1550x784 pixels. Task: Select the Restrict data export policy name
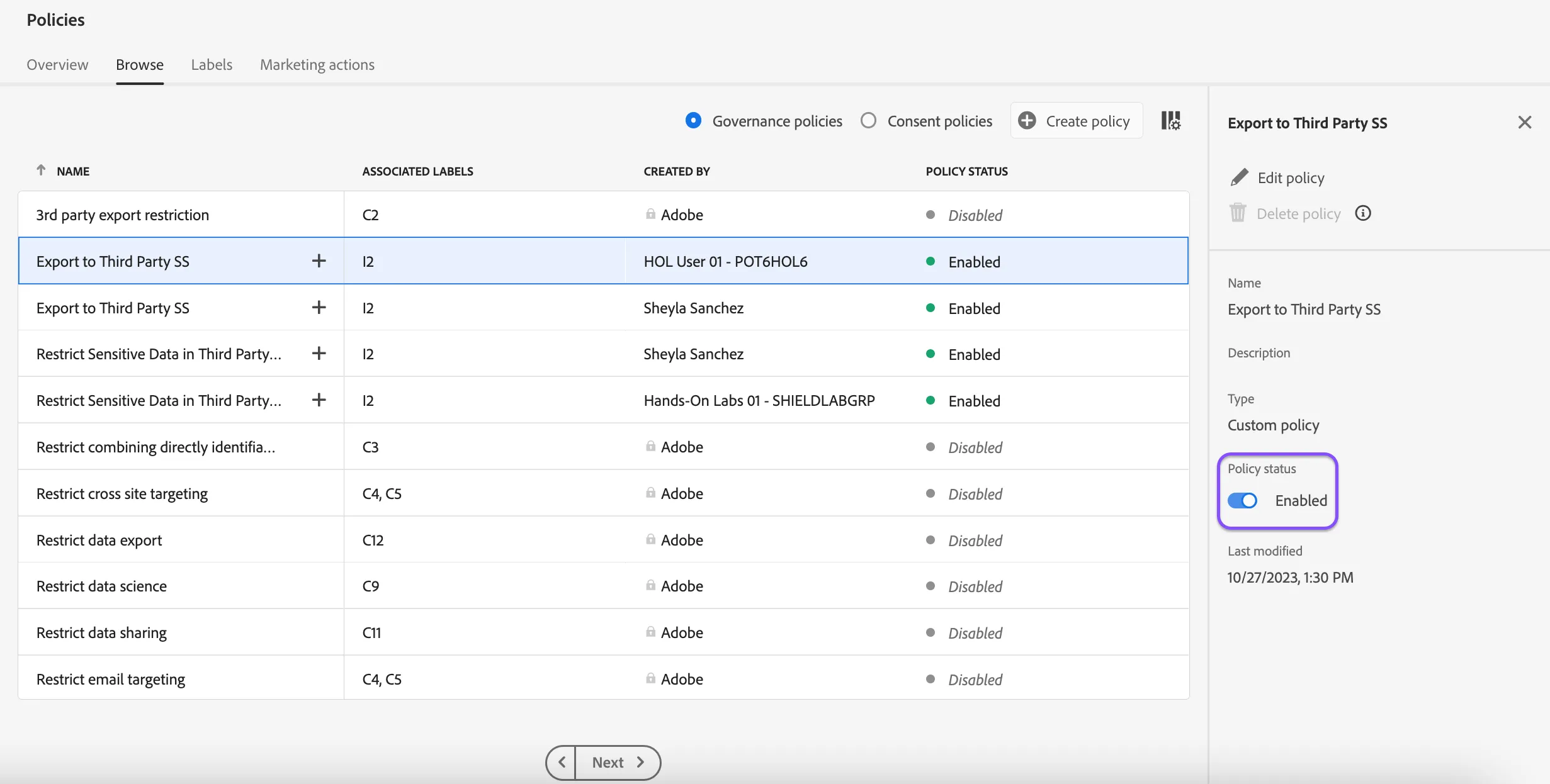pyautogui.click(x=99, y=540)
